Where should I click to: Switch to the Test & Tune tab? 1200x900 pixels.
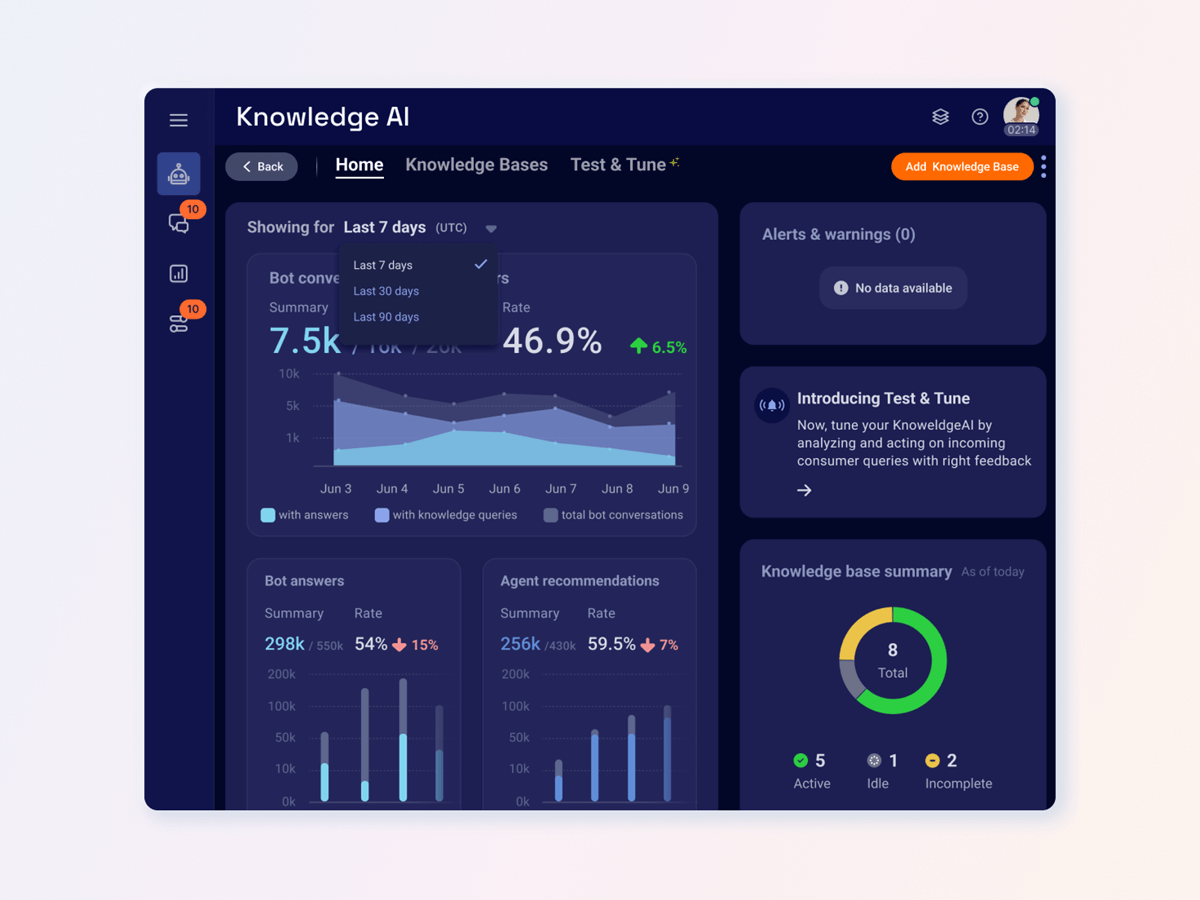pos(618,165)
